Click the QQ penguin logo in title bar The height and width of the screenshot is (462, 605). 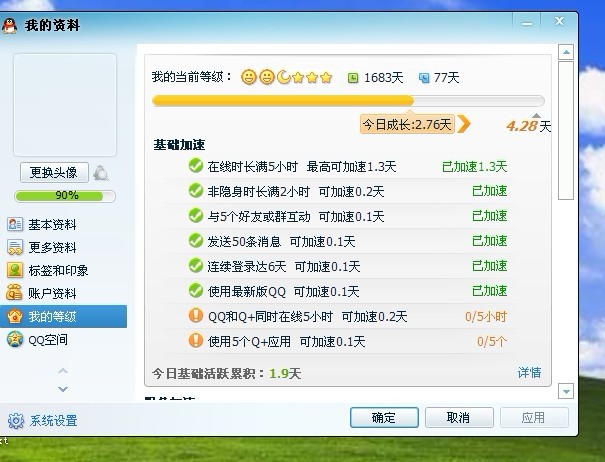9,26
